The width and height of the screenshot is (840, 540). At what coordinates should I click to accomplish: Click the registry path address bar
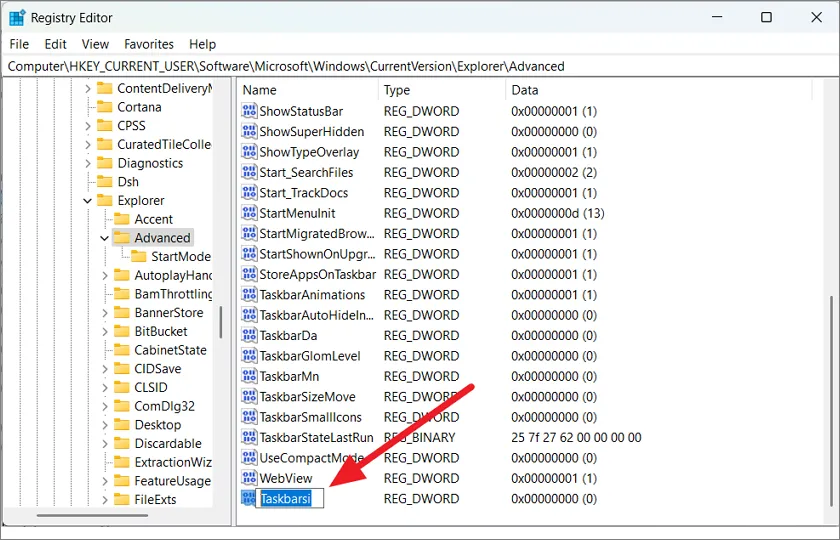(420, 66)
